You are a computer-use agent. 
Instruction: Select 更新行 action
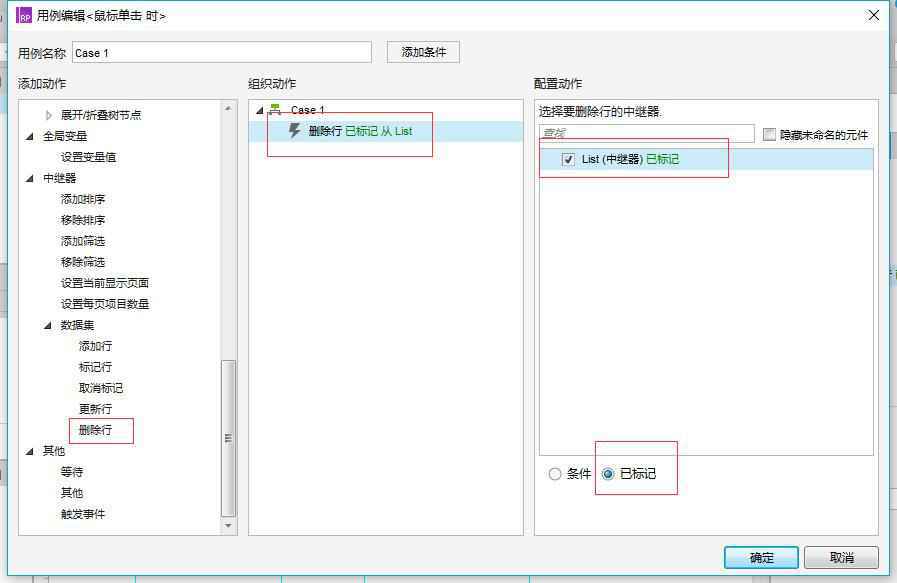(x=95, y=409)
